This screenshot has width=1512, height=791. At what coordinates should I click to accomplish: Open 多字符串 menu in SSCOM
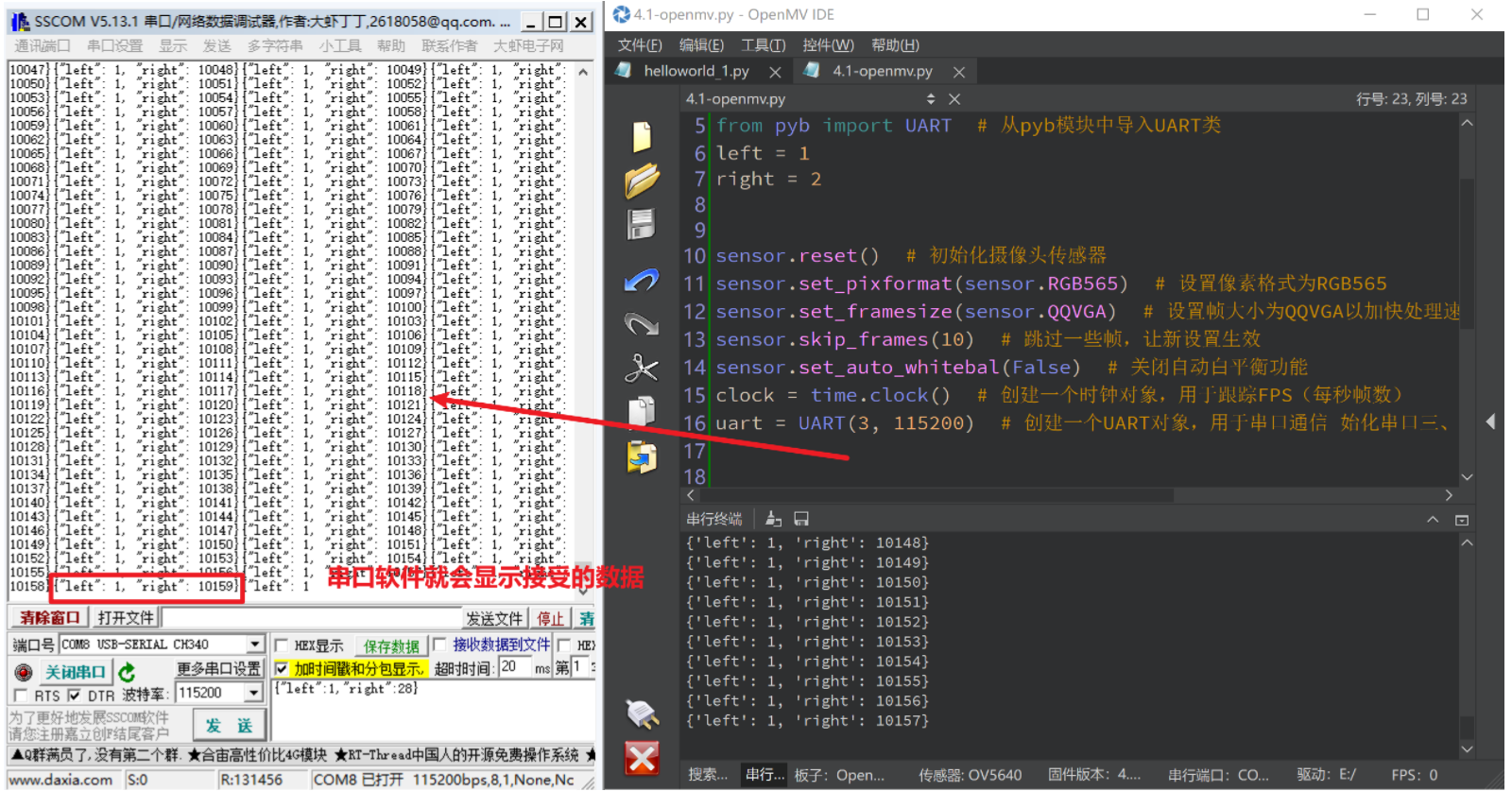pos(275,45)
